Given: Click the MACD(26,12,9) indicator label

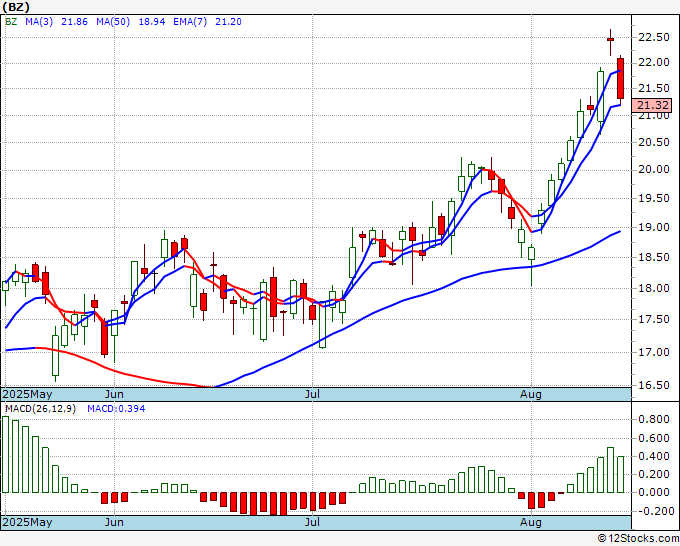Looking at the screenshot, I should pyautogui.click(x=40, y=409).
